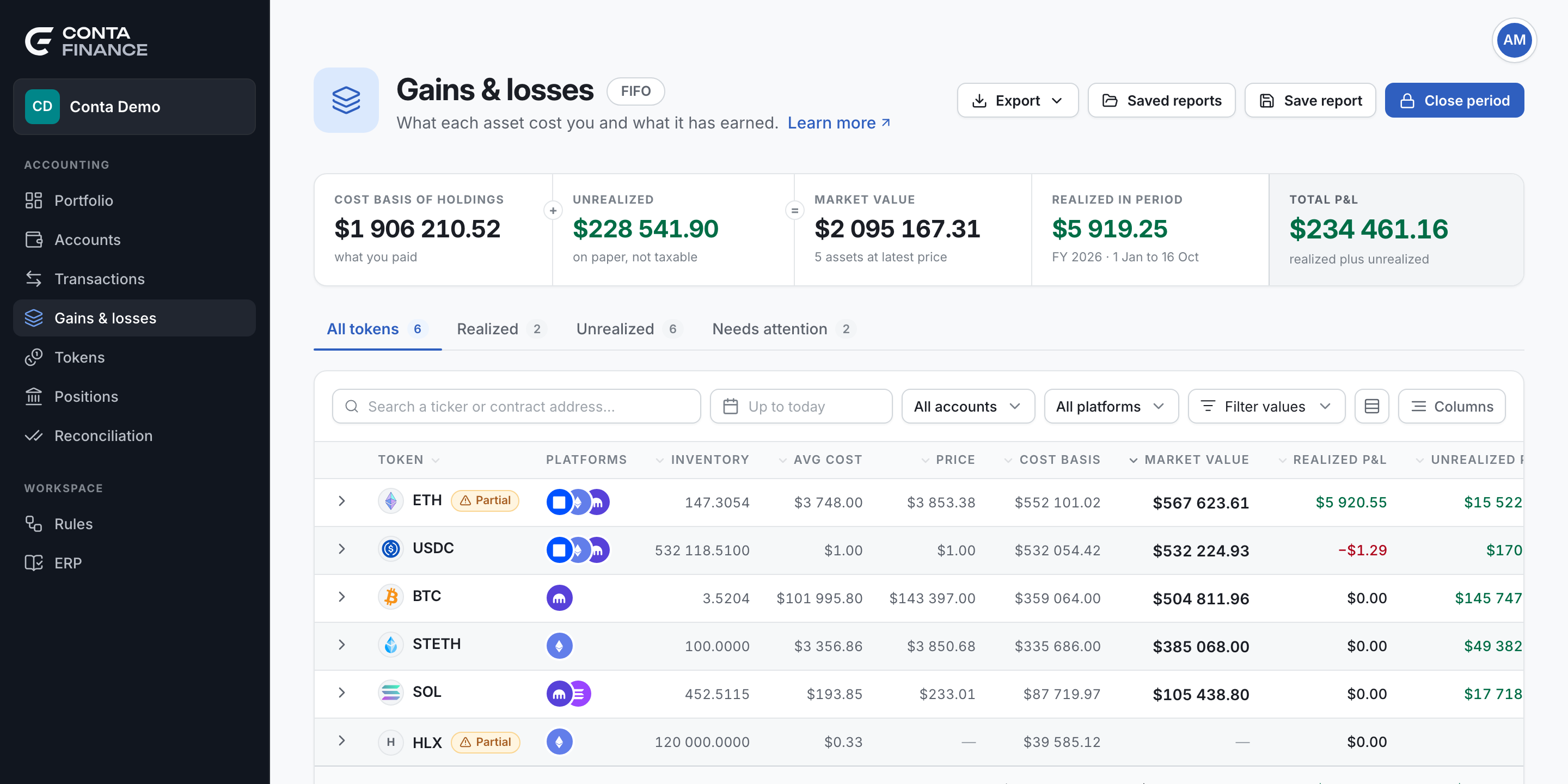Click BTC row platform icon
Screen dimensions: 1568x784
click(559, 598)
